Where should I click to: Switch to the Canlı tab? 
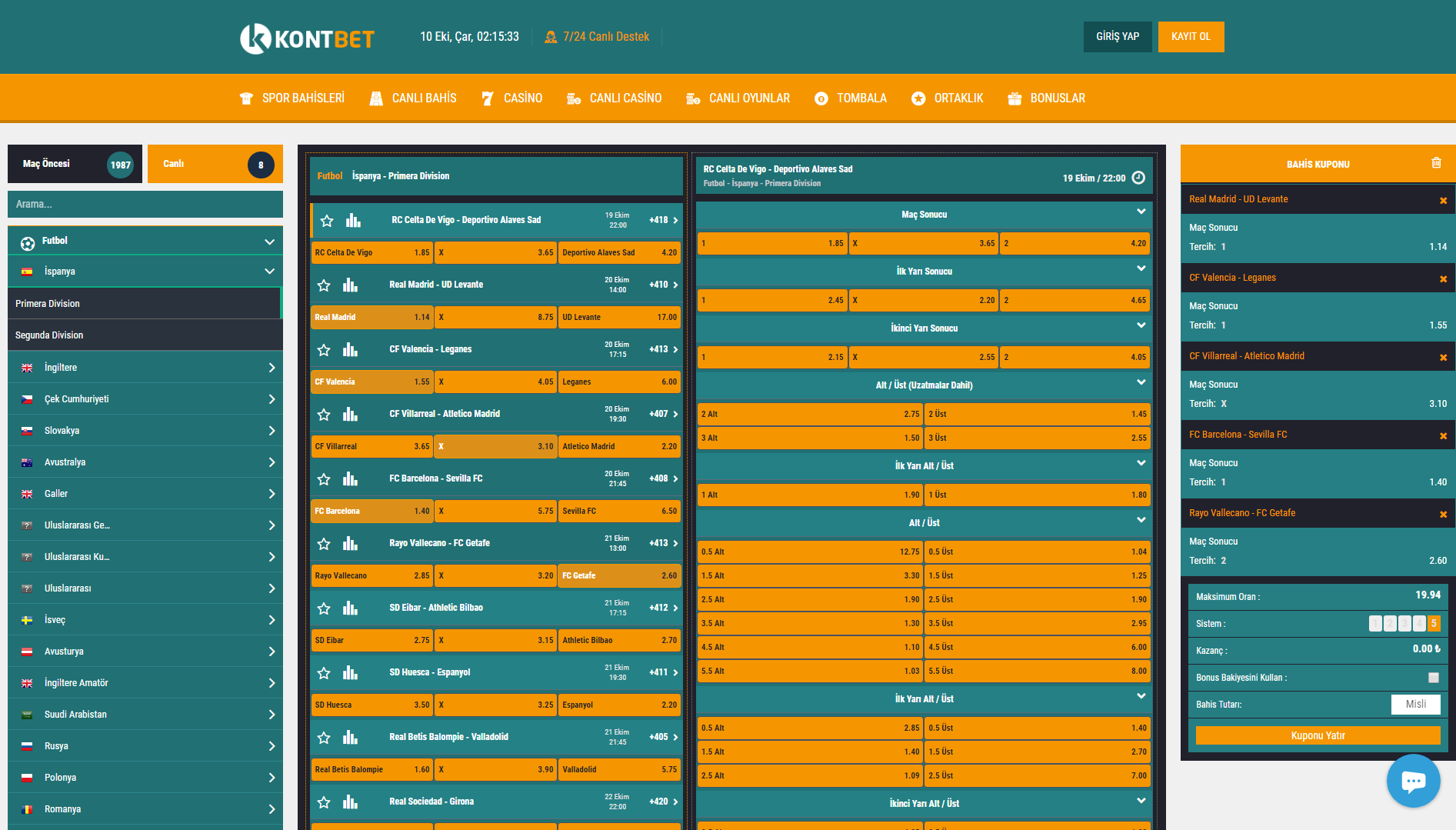click(x=215, y=164)
